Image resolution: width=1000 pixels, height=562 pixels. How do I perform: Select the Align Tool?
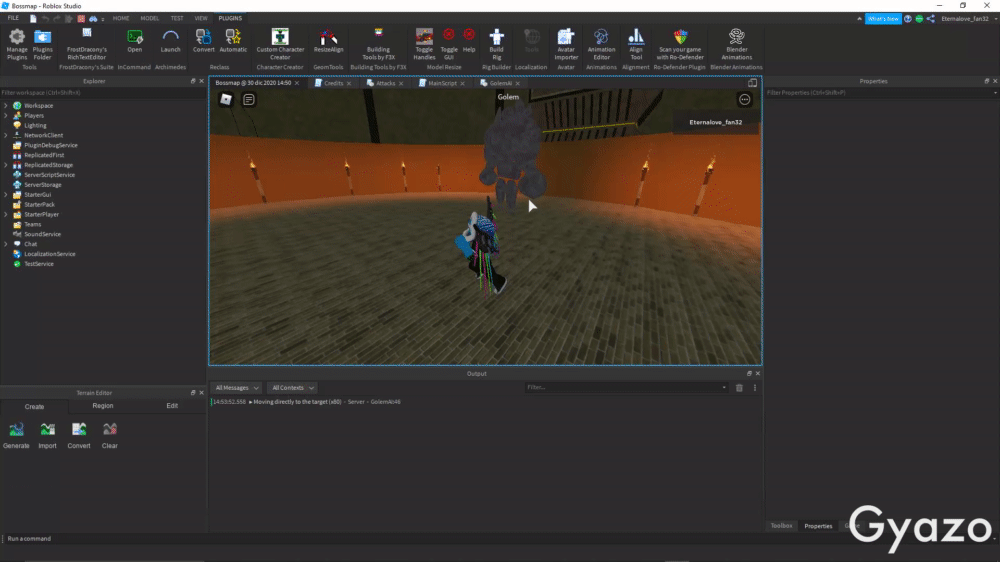coord(636,44)
